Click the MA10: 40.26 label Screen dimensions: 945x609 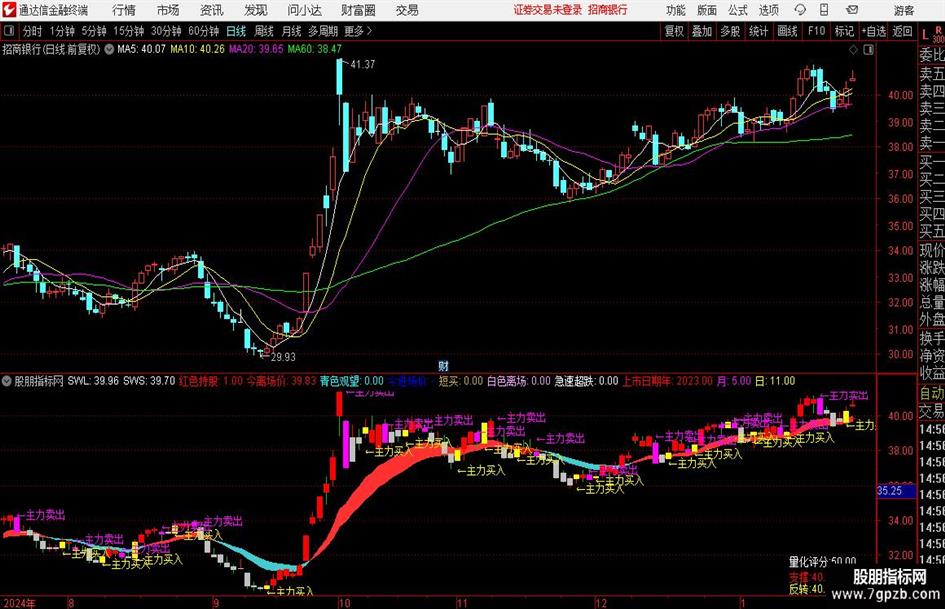point(197,49)
